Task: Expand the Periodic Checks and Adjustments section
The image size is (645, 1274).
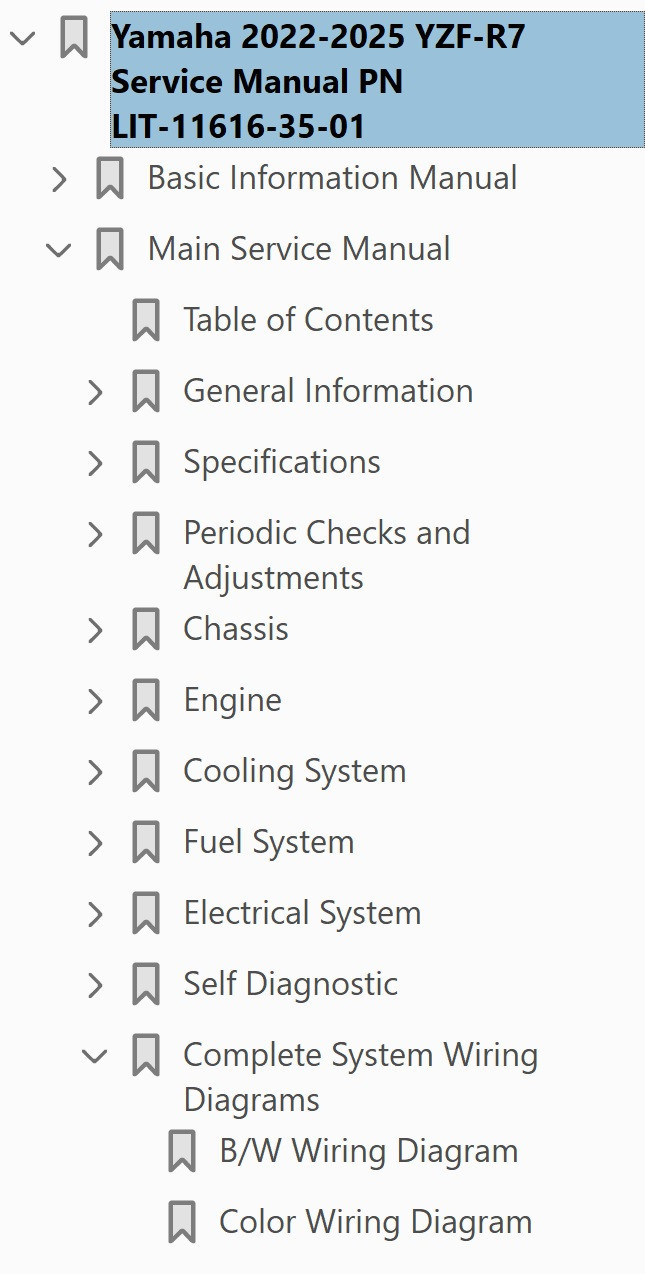Action: (x=96, y=533)
